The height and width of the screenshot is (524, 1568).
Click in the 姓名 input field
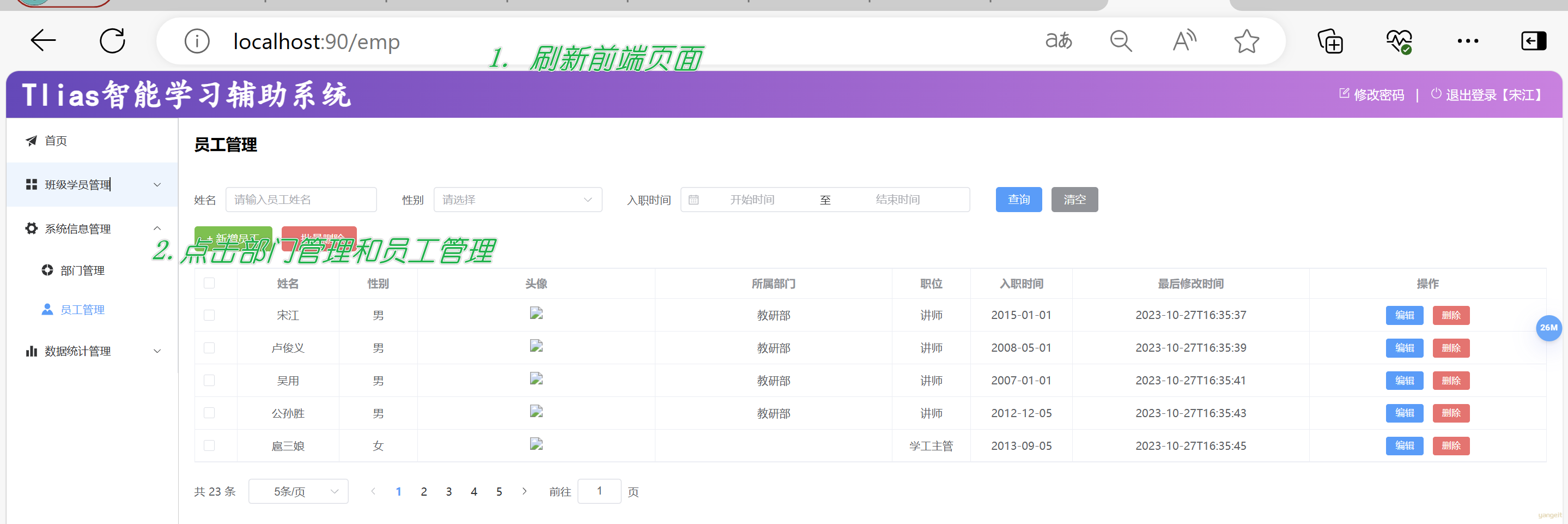tap(301, 200)
